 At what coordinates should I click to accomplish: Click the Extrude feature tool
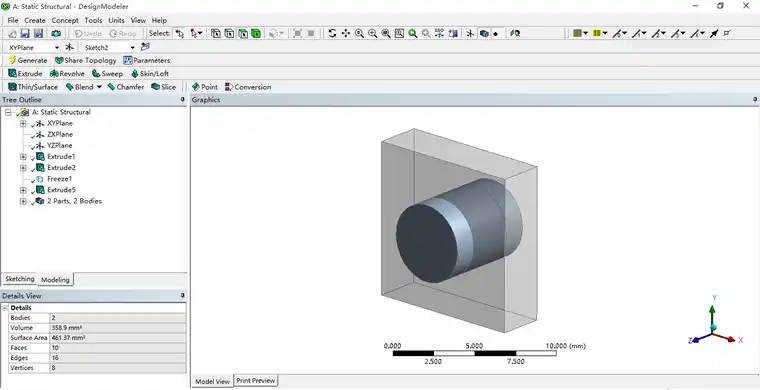coord(26,74)
